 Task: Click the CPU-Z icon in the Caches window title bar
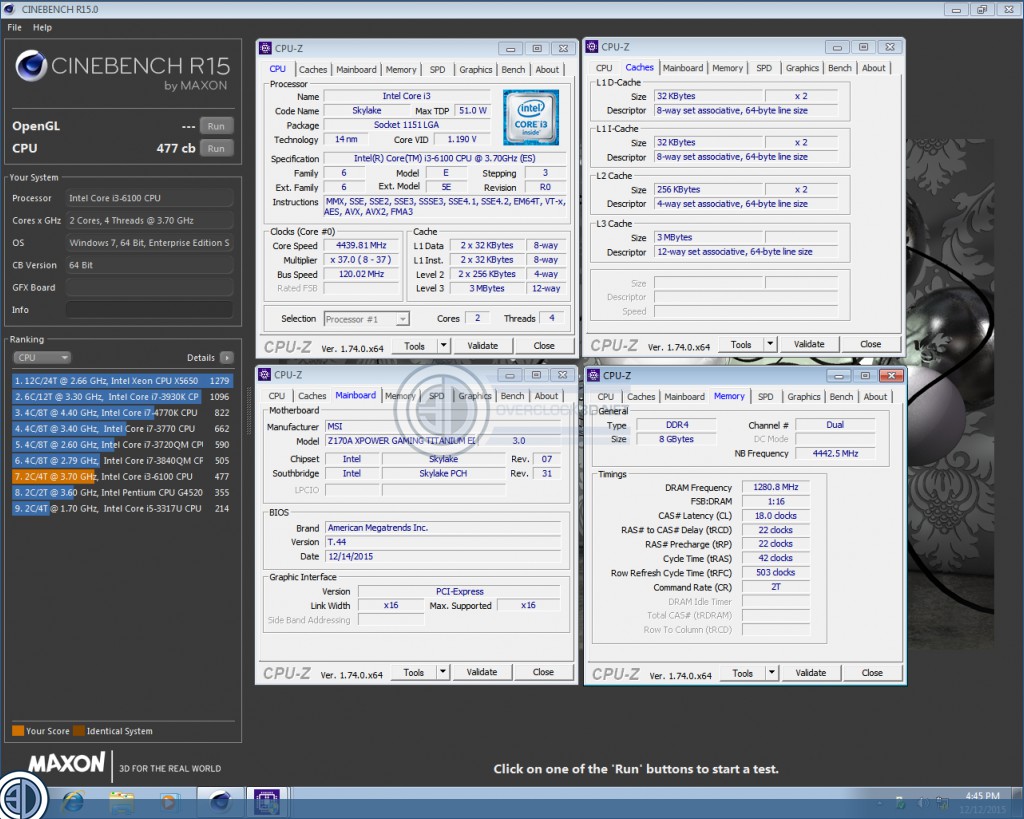pos(592,47)
